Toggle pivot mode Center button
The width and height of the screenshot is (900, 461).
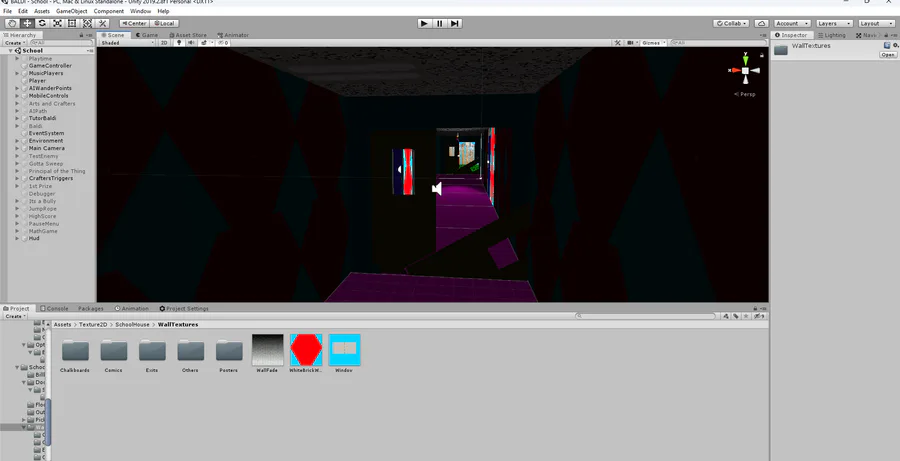[x=135, y=24]
